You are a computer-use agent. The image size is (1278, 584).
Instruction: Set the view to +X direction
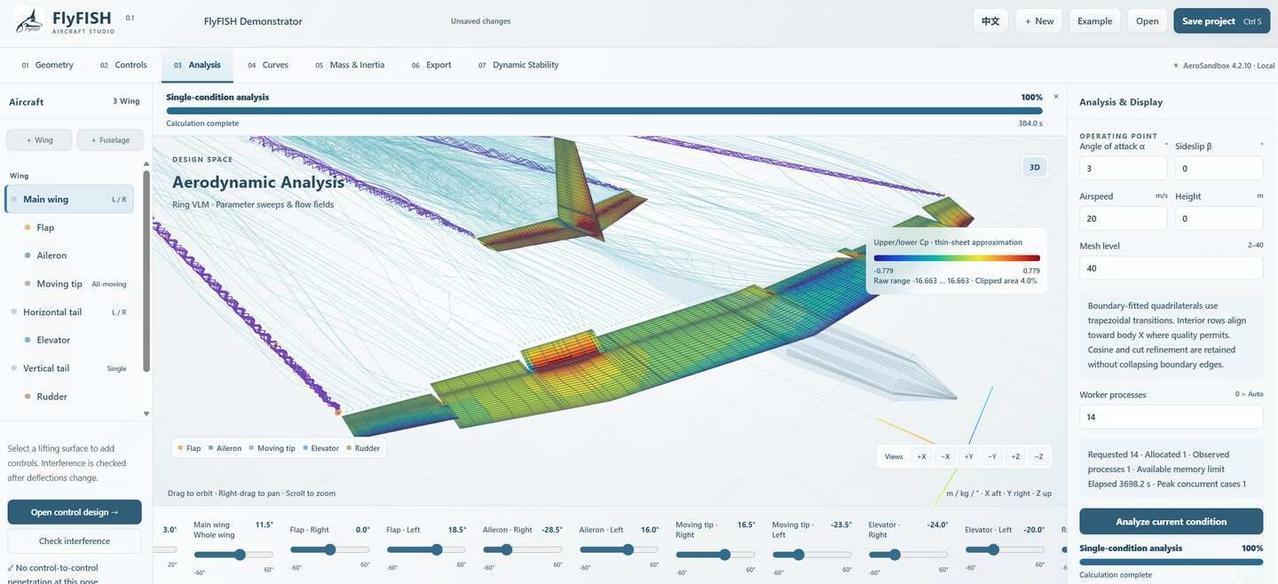click(x=921, y=456)
